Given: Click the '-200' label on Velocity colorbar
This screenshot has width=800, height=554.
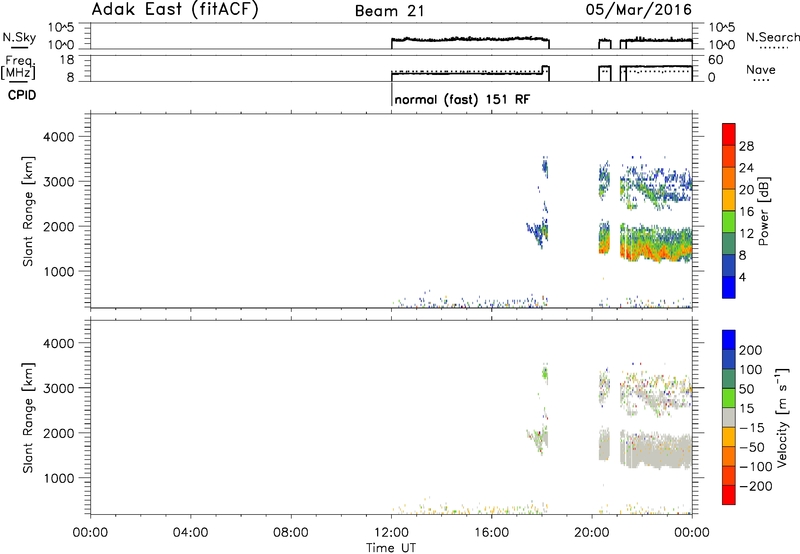Looking at the screenshot, I should point(756,486).
